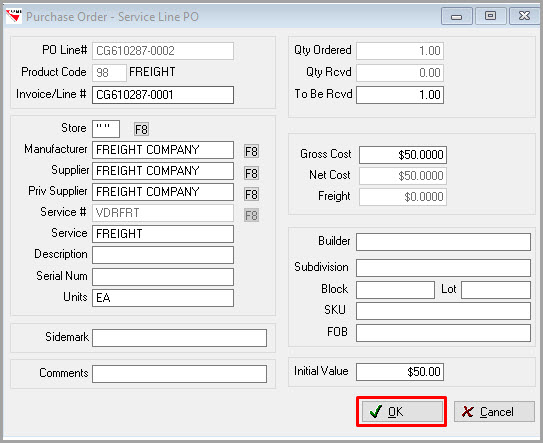Confirm with the OK button
The image size is (543, 443).
tap(402, 411)
